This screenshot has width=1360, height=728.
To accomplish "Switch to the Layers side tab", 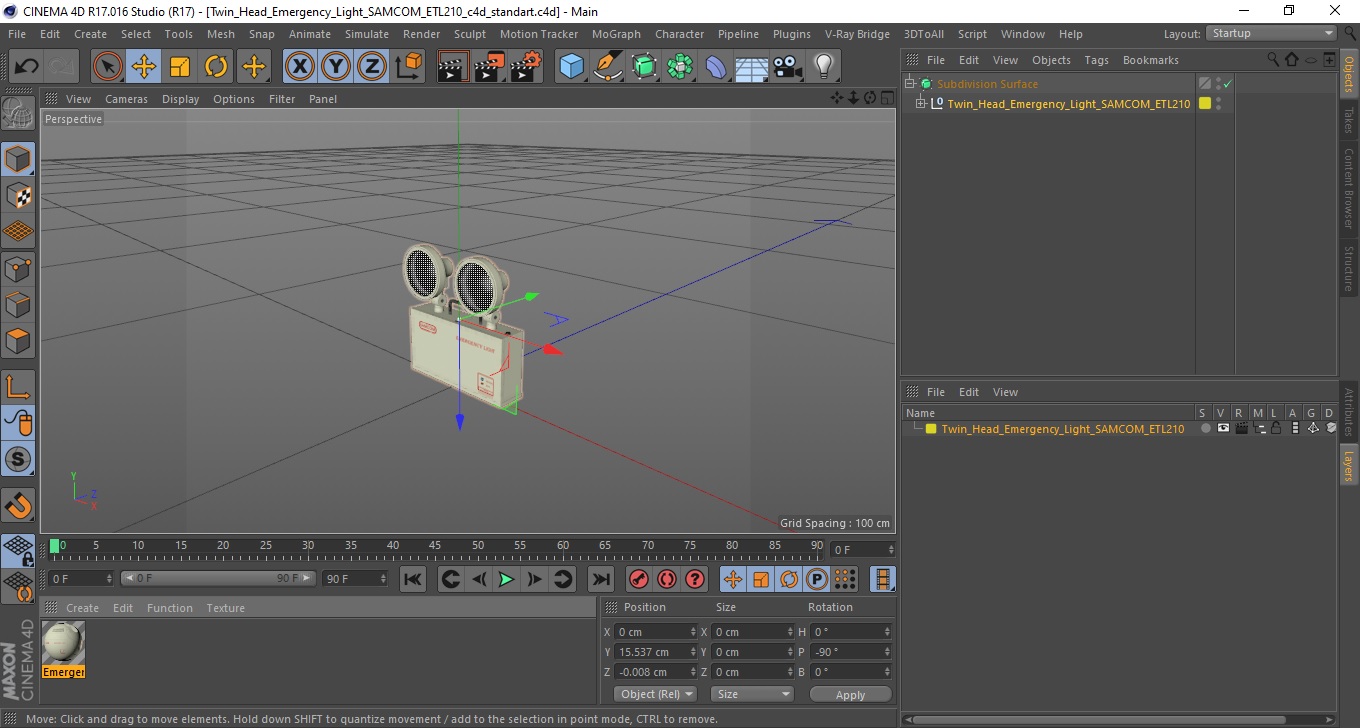I will pyautogui.click(x=1349, y=465).
